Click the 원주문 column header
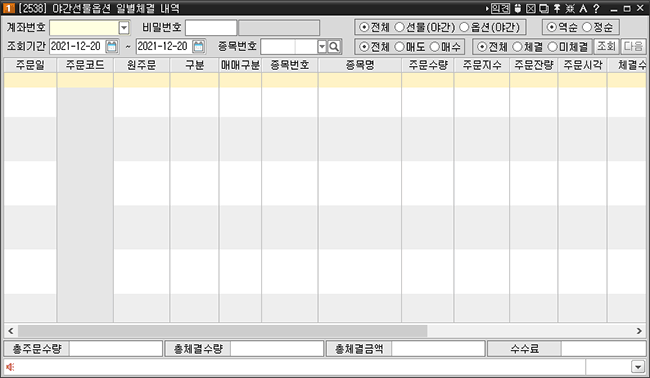 coord(141,65)
